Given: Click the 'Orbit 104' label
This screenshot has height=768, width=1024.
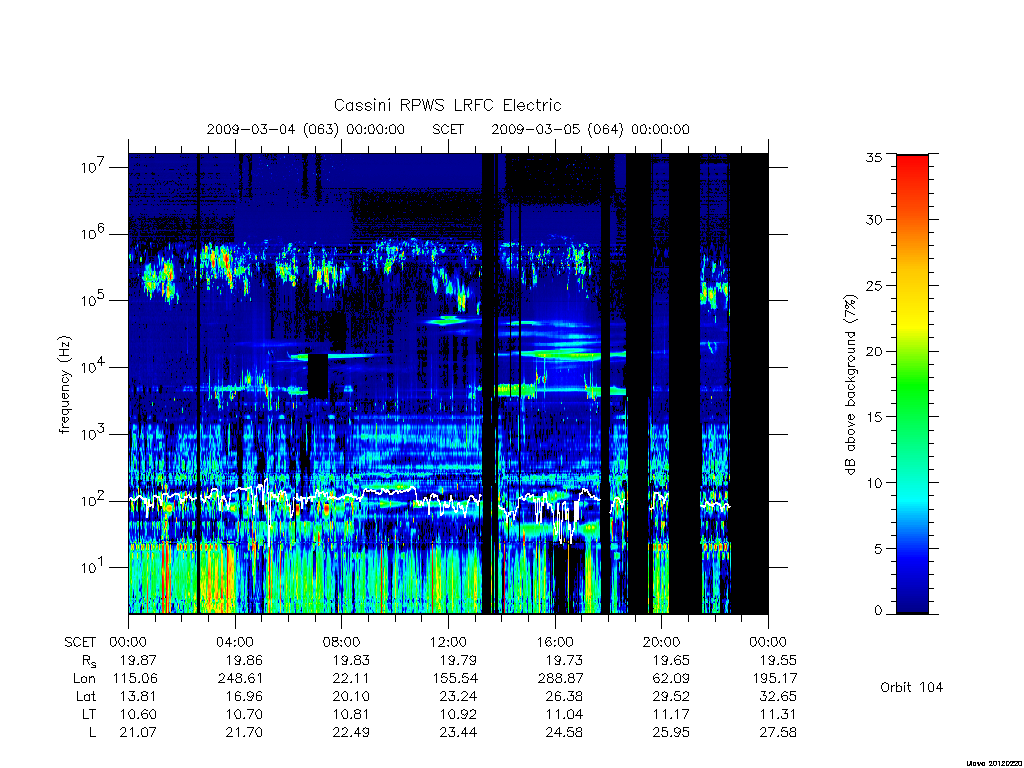Looking at the screenshot, I should [911, 687].
